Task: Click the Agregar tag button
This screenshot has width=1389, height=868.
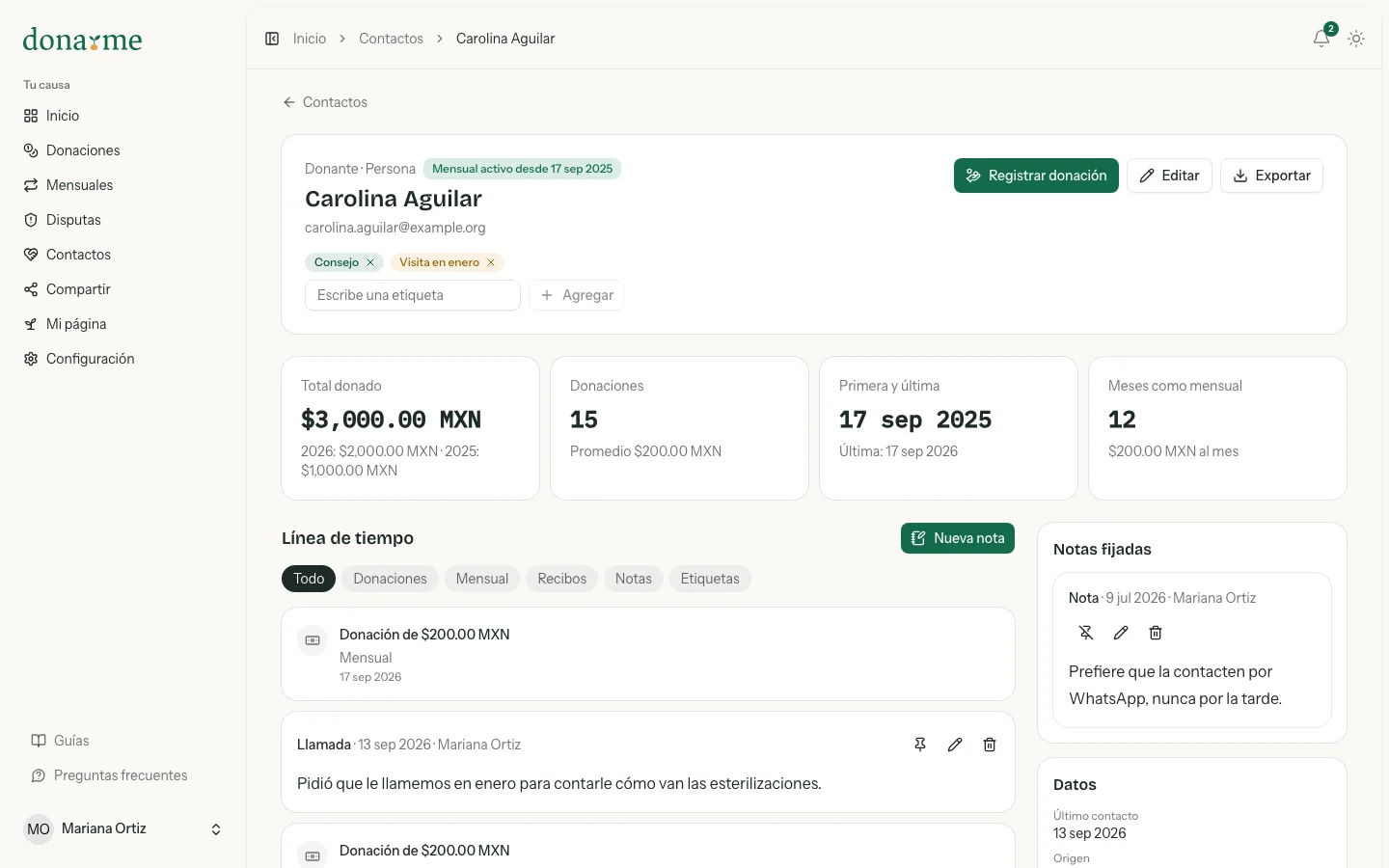Action: click(577, 295)
